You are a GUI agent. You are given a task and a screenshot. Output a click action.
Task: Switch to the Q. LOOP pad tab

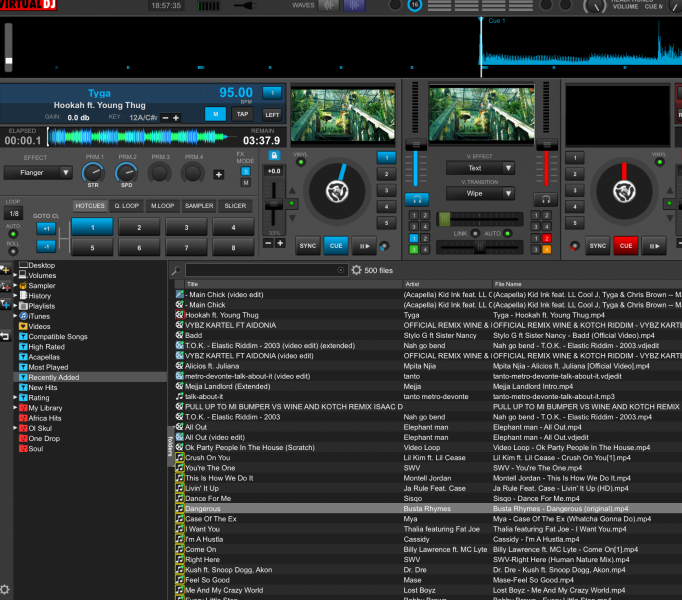[127, 206]
